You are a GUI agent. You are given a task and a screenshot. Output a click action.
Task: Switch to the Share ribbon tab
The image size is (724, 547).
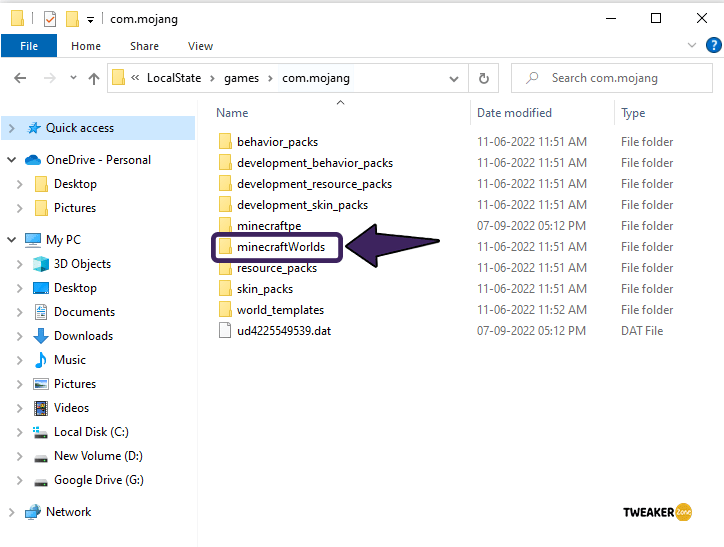[x=145, y=46]
